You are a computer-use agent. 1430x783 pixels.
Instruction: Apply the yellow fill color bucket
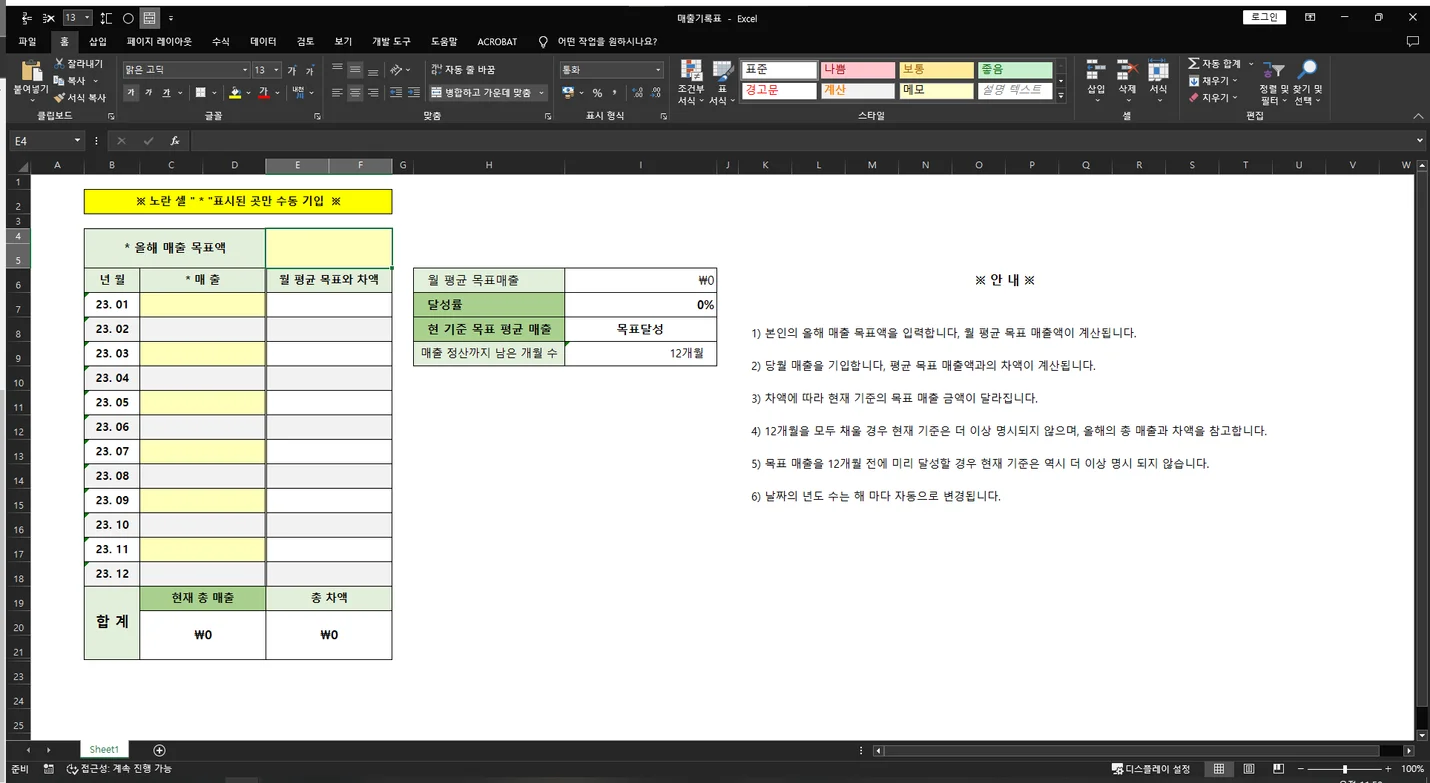pyautogui.click(x=235, y=93)
